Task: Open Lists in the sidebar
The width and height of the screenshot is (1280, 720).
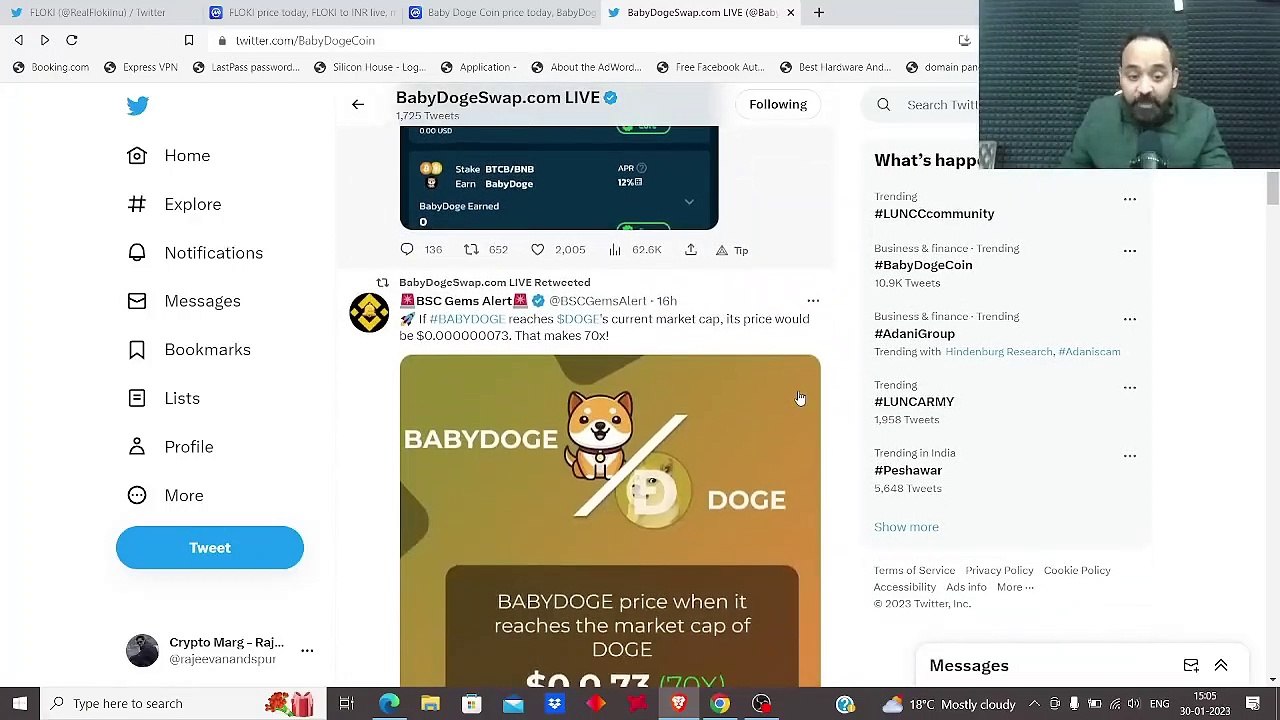Action: [164, 398]
